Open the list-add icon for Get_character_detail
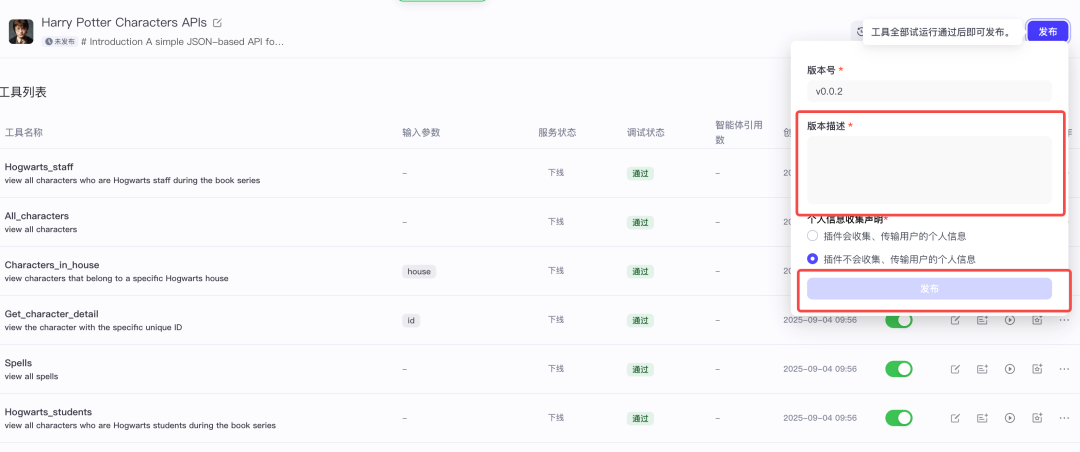The height and width of the screenshot is (452, 1080). tap(982, 320)
